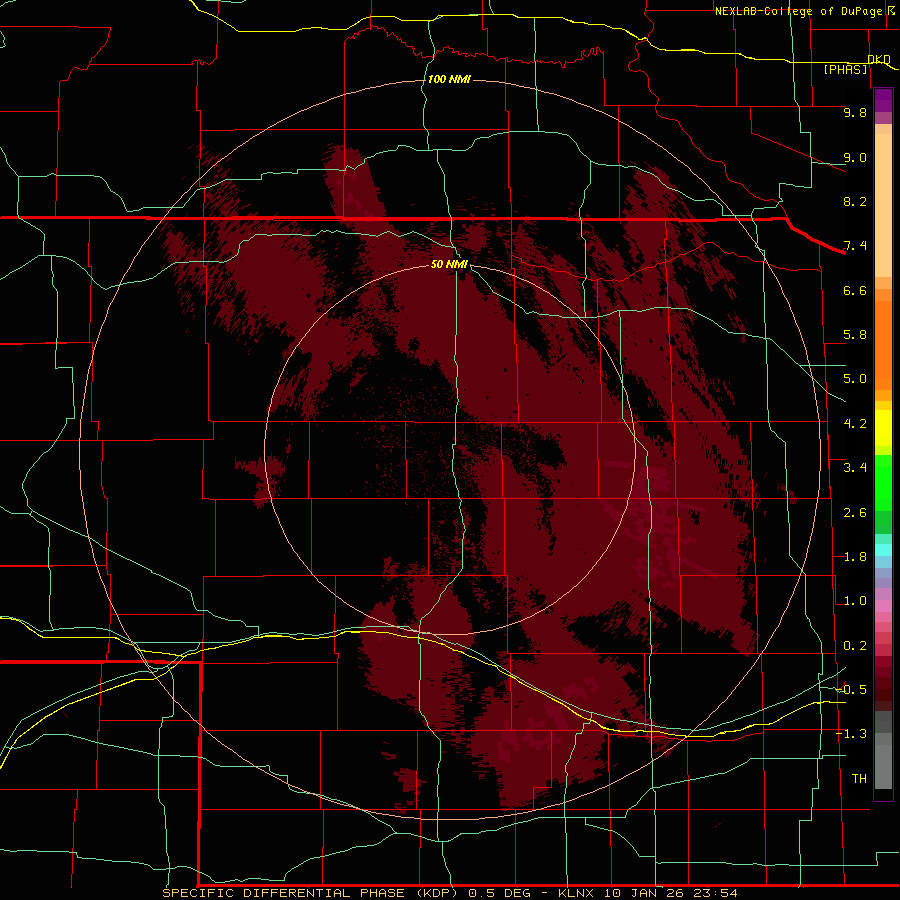Pick the peach band of the color bar

tap(883, 201)
